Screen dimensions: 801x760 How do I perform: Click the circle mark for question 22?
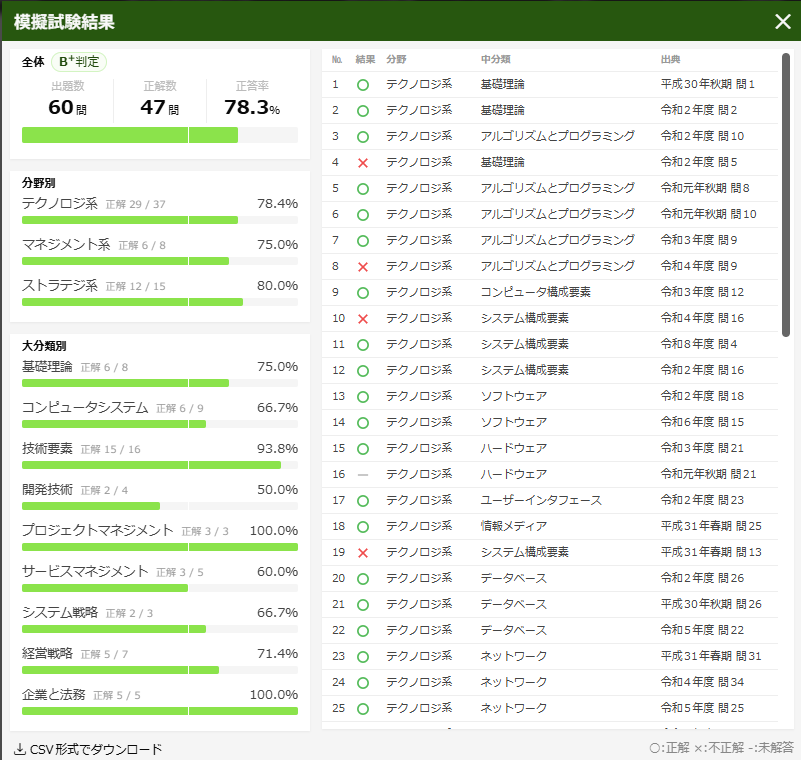click(363, 631)
